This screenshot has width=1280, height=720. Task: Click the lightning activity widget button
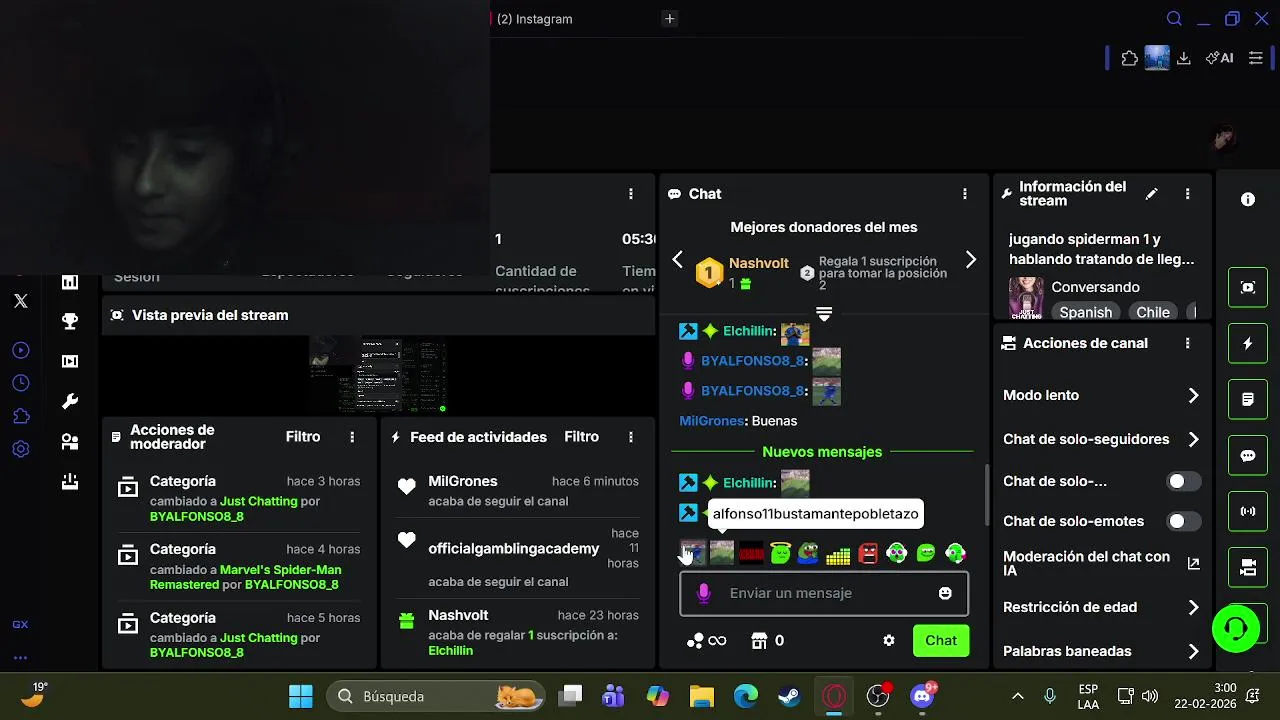1248,343
